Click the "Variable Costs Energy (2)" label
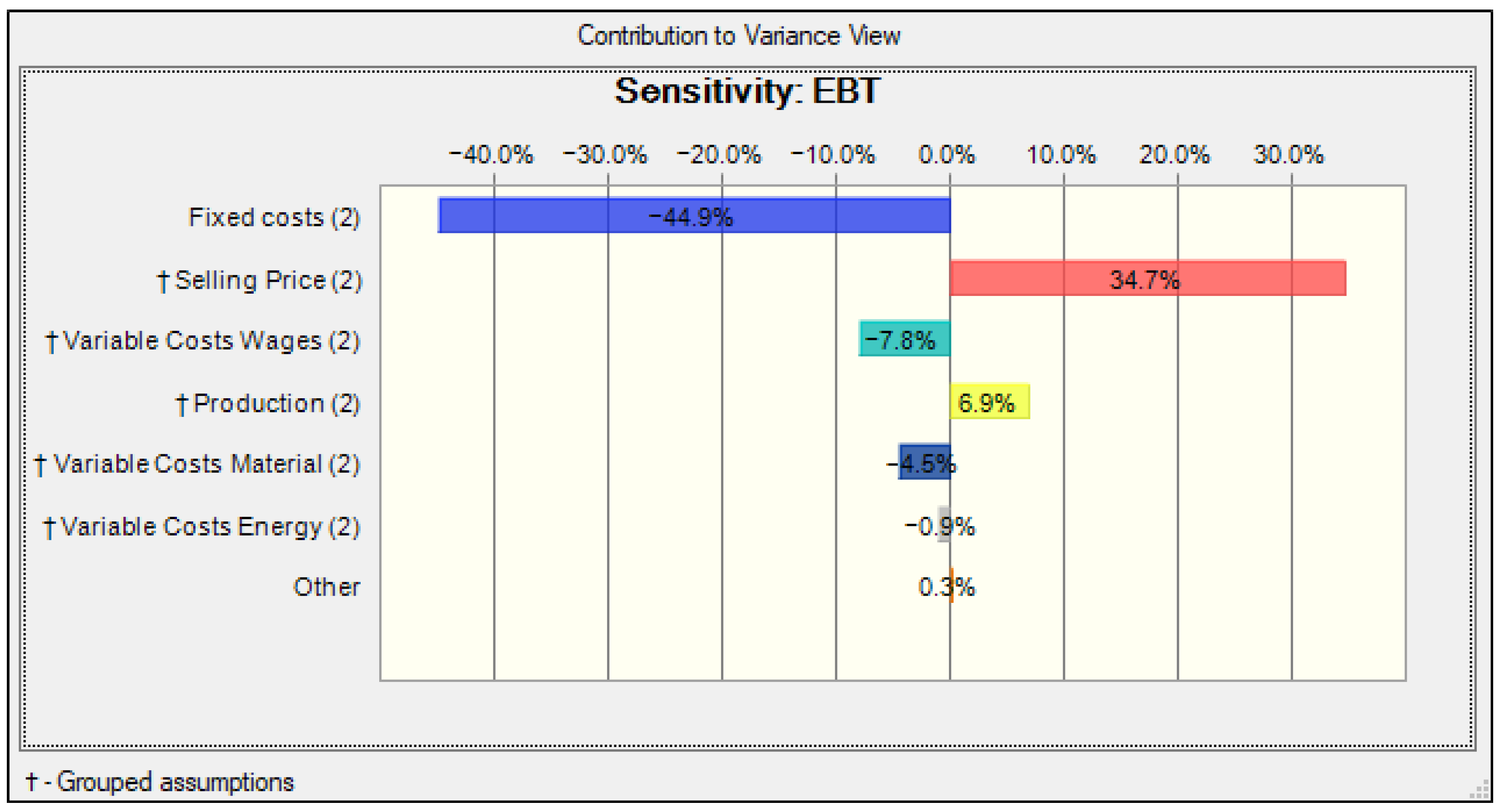Image resolution: width=1505 pixels, height=812 pixels. 202,527
